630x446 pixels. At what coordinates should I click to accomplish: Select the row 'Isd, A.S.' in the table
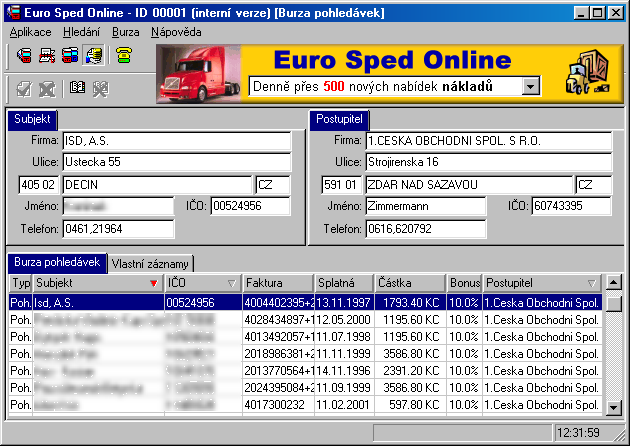click(305, 303)
